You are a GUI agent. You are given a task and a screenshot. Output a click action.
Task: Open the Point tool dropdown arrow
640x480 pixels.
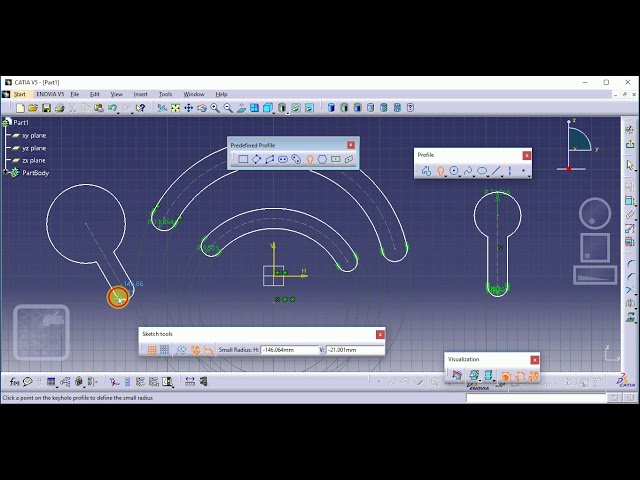(529, 176)
